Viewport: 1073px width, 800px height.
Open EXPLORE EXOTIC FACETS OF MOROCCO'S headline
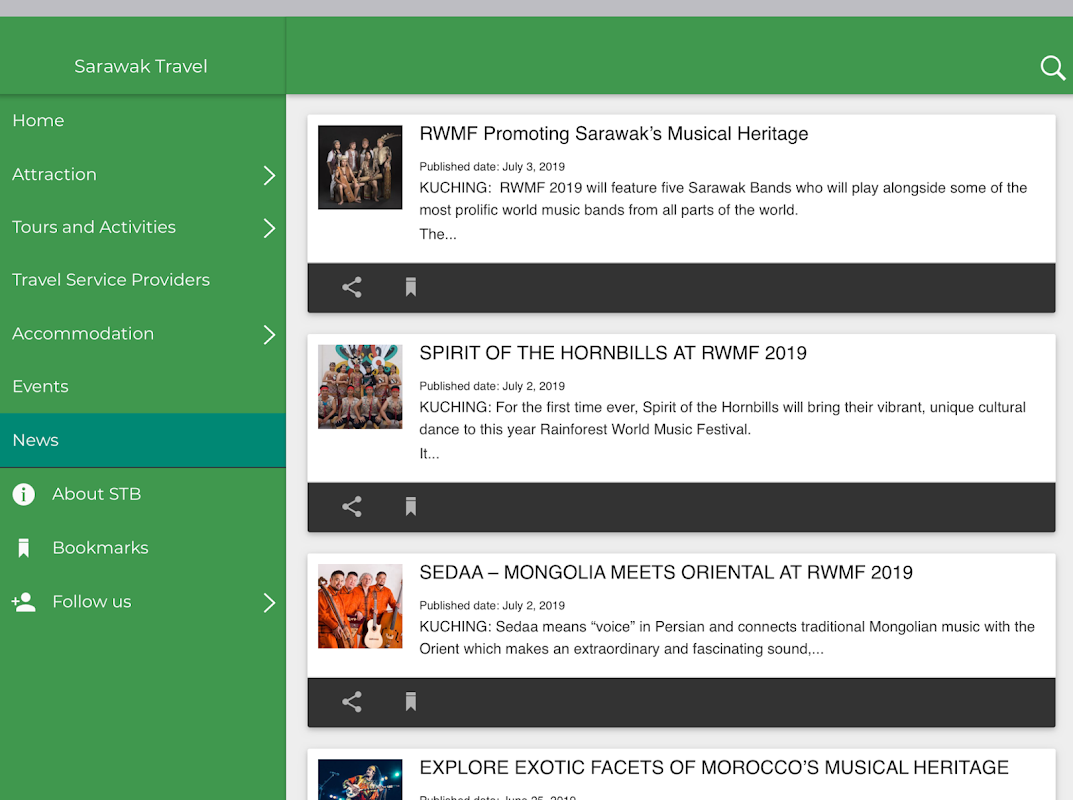click(714, 768)
